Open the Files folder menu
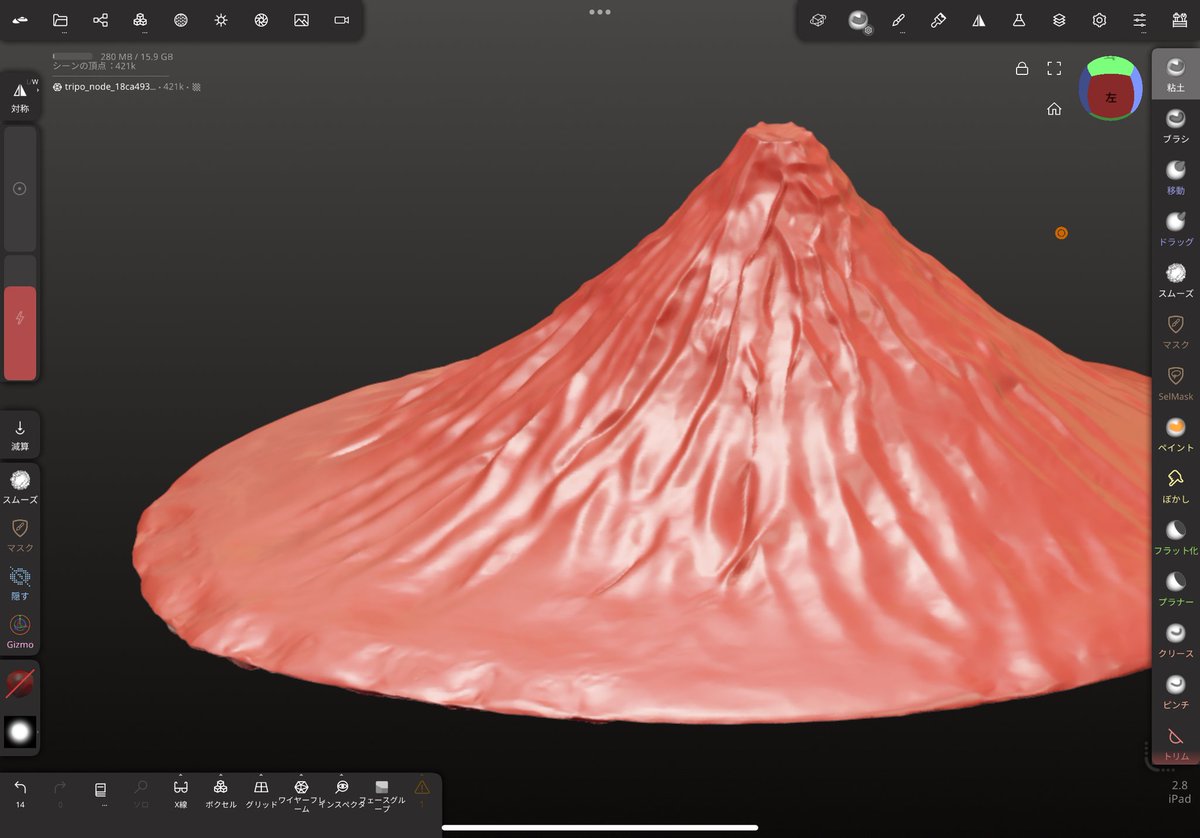Screen dimensions: 1200x838 [x=60, y=20]
